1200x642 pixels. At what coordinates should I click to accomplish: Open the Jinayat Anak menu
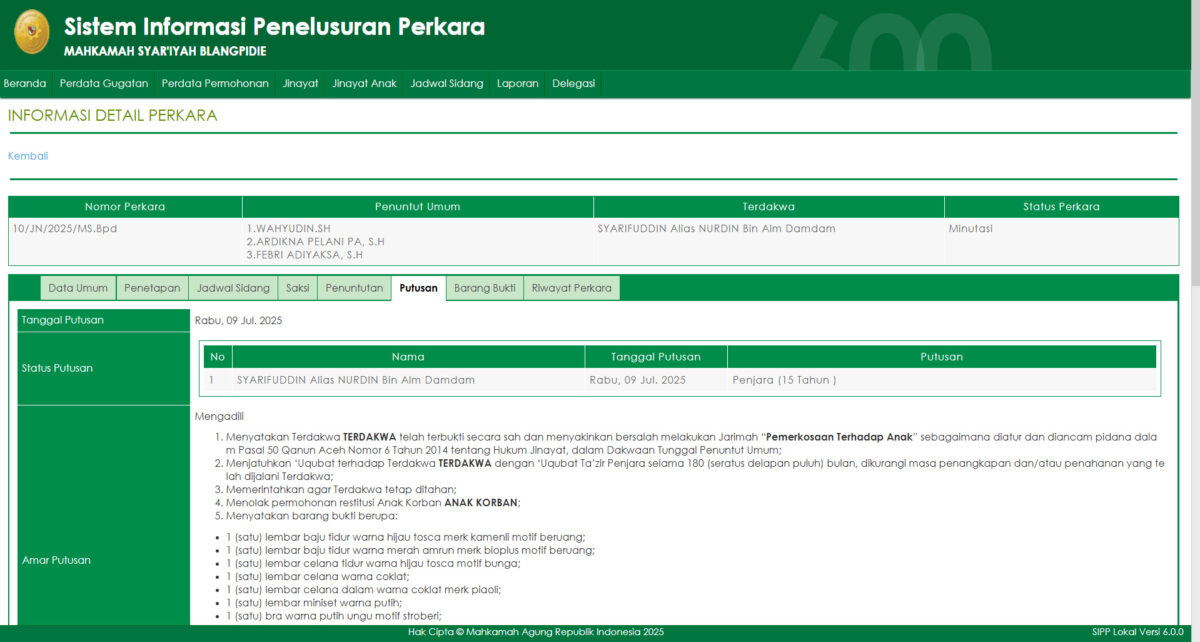[x=364, y=84]
